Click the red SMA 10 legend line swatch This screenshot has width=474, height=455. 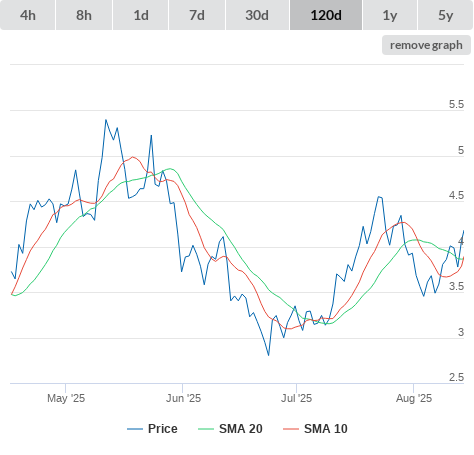coord(291,429)
